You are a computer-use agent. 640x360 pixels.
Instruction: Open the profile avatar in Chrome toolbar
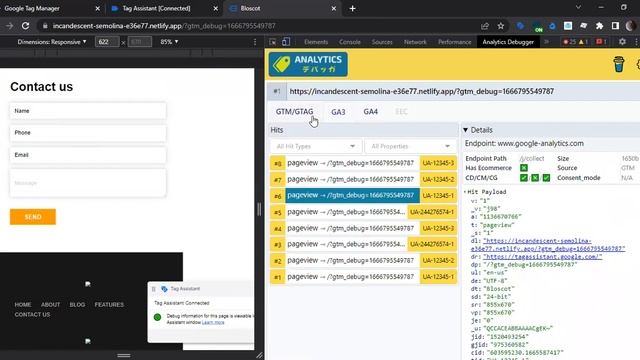[631, 26]
